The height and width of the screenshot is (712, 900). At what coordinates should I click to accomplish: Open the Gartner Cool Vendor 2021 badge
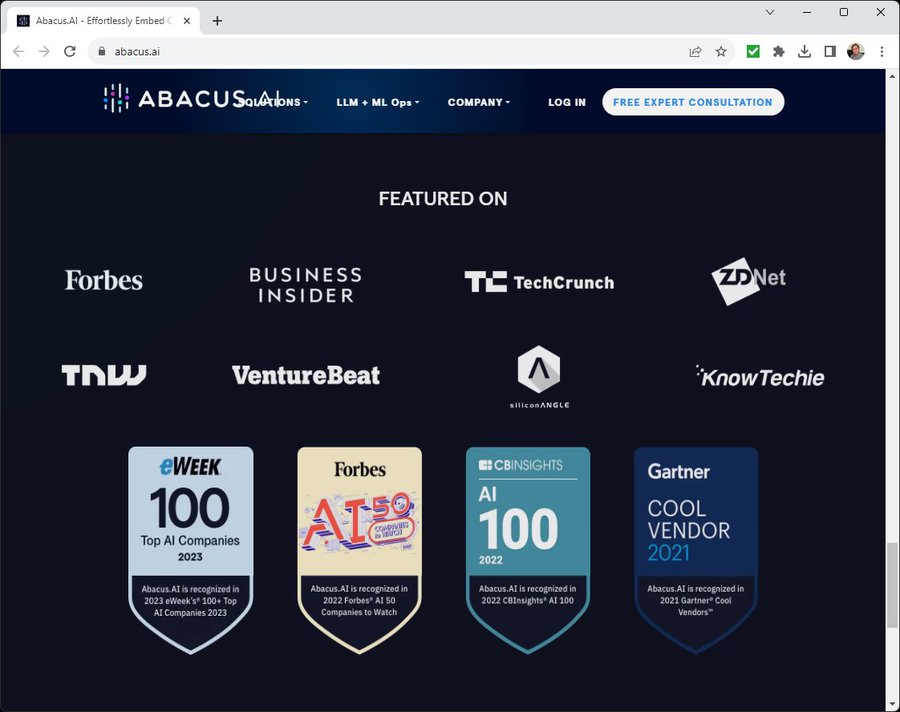click(x=696, y=550)
